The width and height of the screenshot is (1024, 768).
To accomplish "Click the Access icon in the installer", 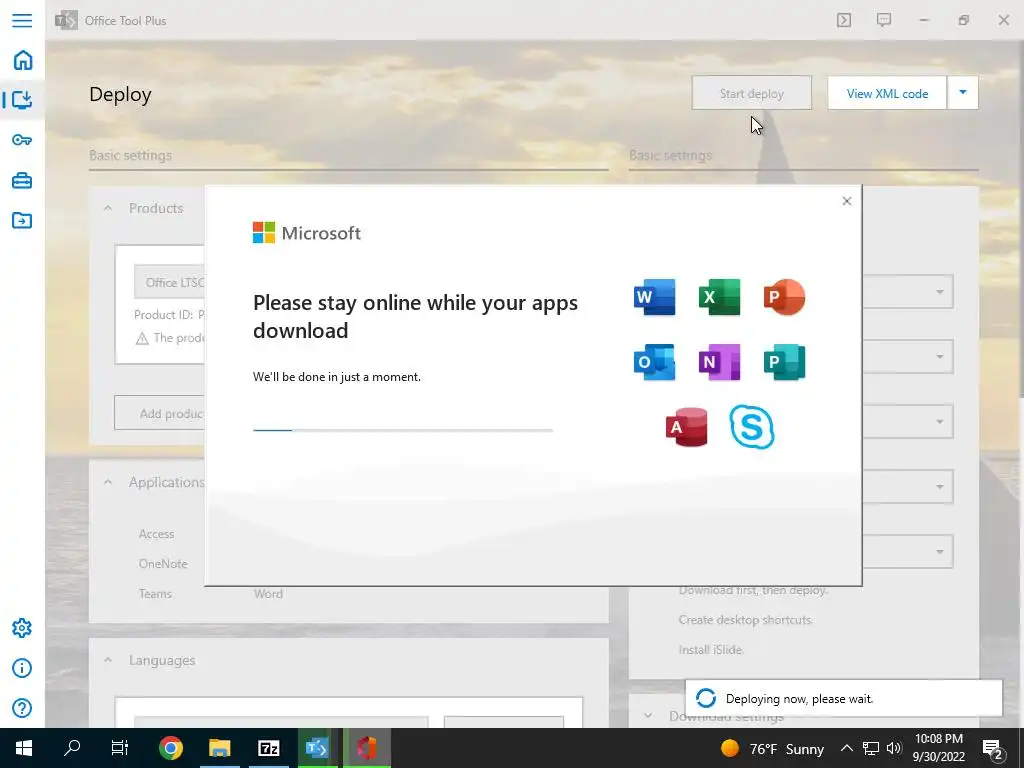I will (x=686, y=427).
